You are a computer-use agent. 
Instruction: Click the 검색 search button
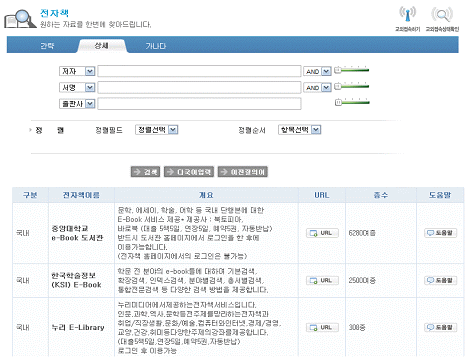pos(145,172)
